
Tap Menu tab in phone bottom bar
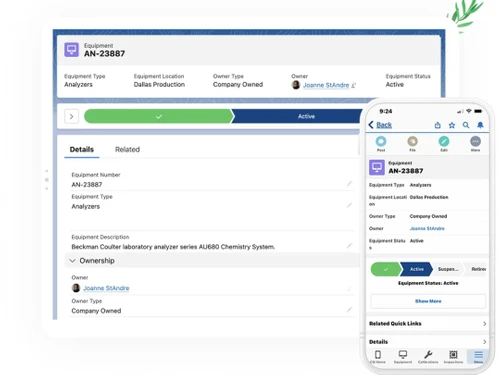coord(478,356)
